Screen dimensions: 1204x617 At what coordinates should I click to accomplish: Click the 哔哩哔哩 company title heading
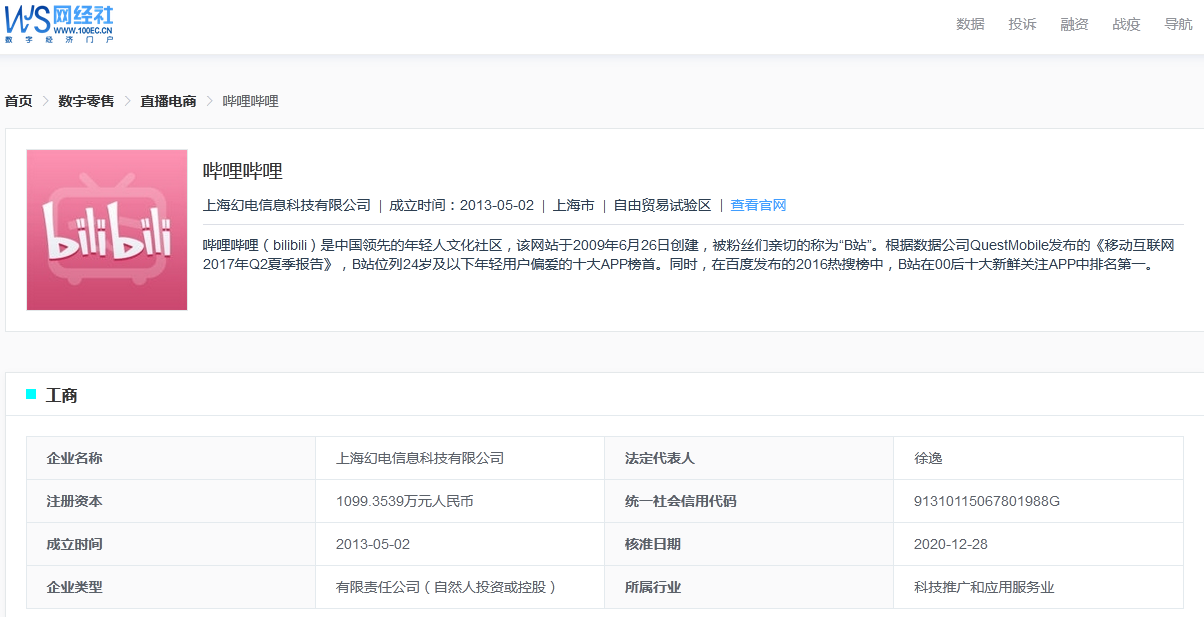[243, 171]
